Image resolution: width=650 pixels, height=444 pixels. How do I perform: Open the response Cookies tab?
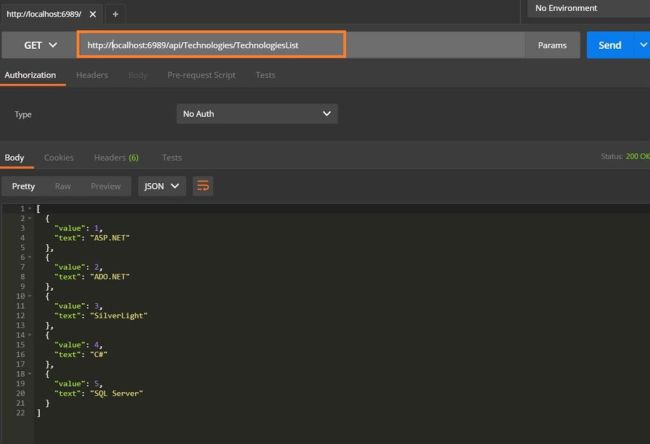pyautogui.click(x=59, y=158)
